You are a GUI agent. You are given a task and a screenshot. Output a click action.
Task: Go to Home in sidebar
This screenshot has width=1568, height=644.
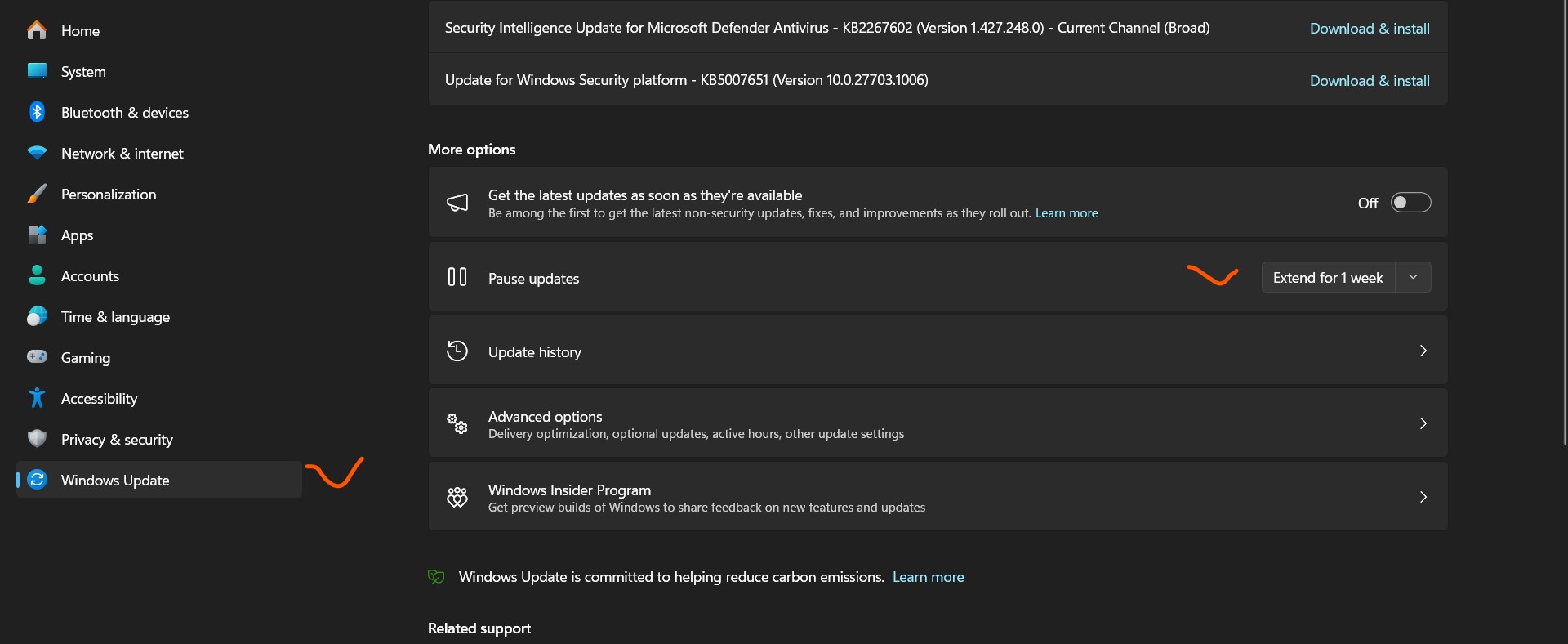click(159, 30)
